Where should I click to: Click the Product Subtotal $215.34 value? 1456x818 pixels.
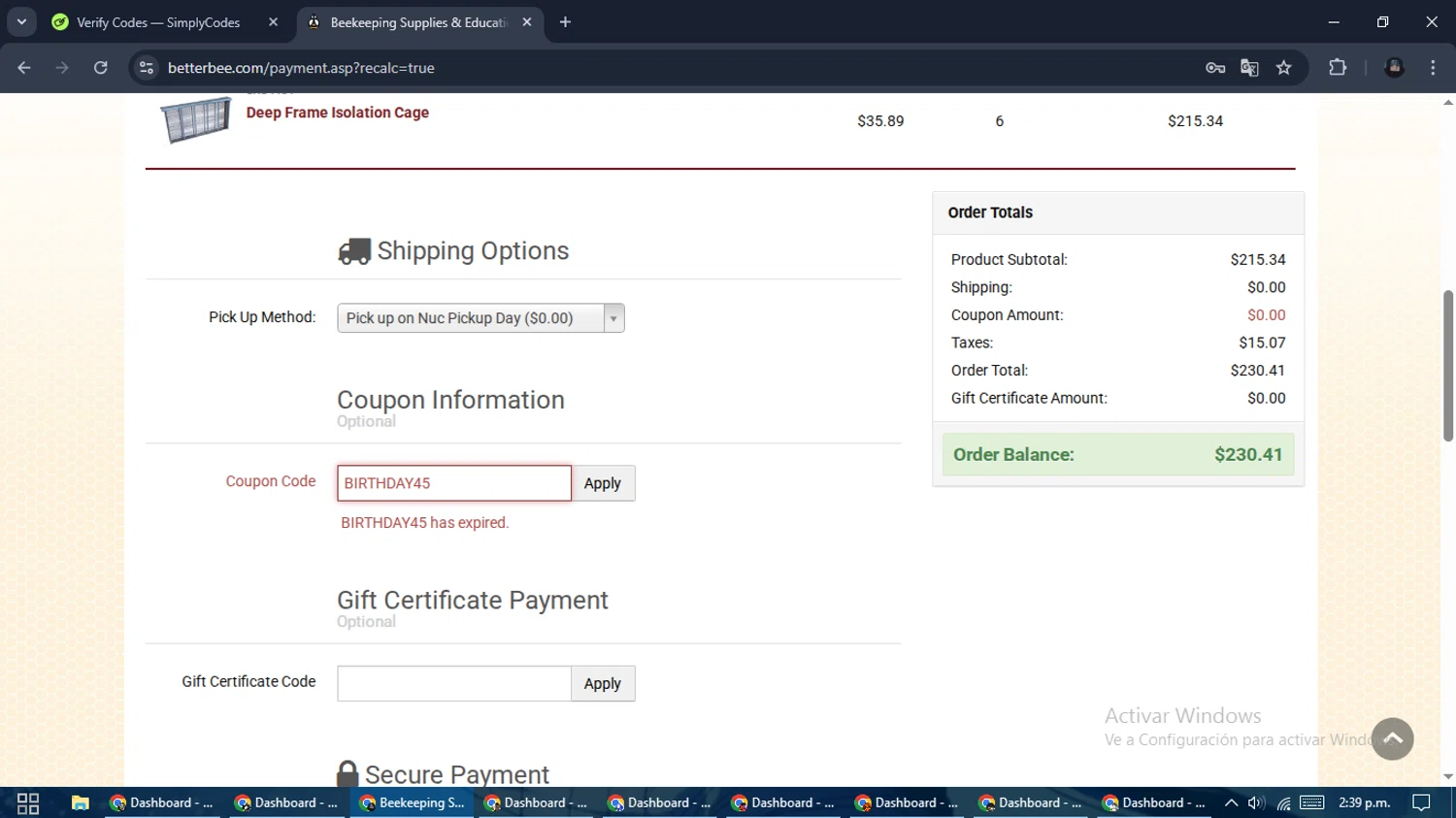(x=1257, y=260)
